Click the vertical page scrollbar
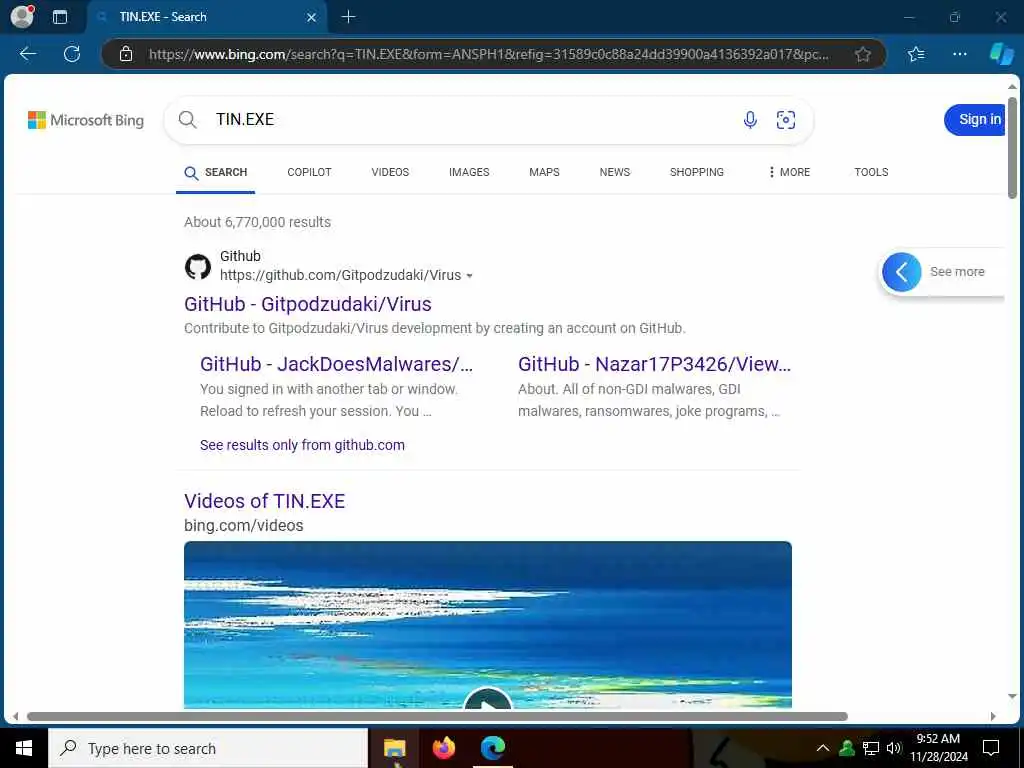The width and height of the screenshot is (1024, 768). point(1012,148)
